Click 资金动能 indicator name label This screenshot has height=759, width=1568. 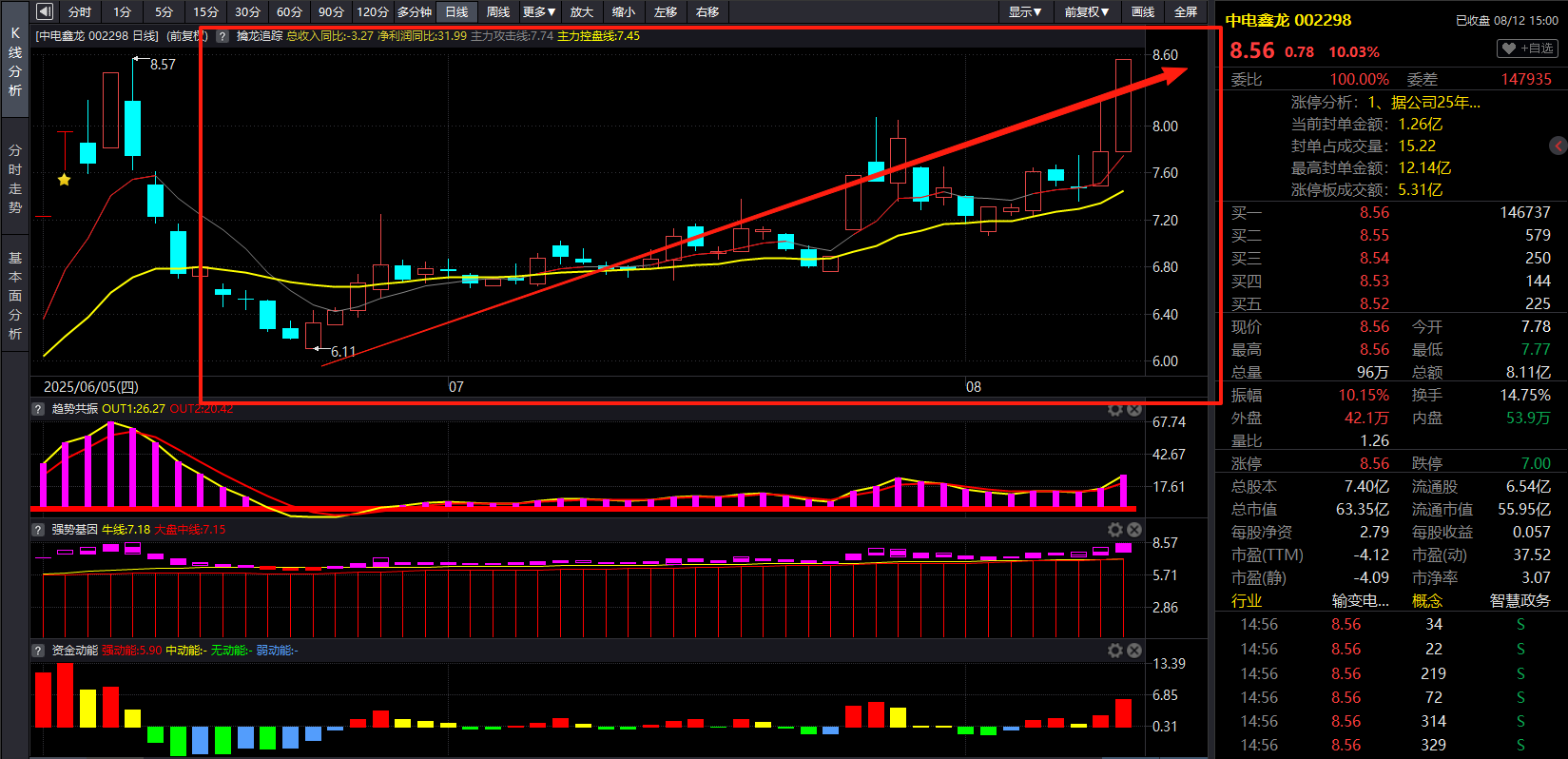pyautogui.click(x=75, y=651)
